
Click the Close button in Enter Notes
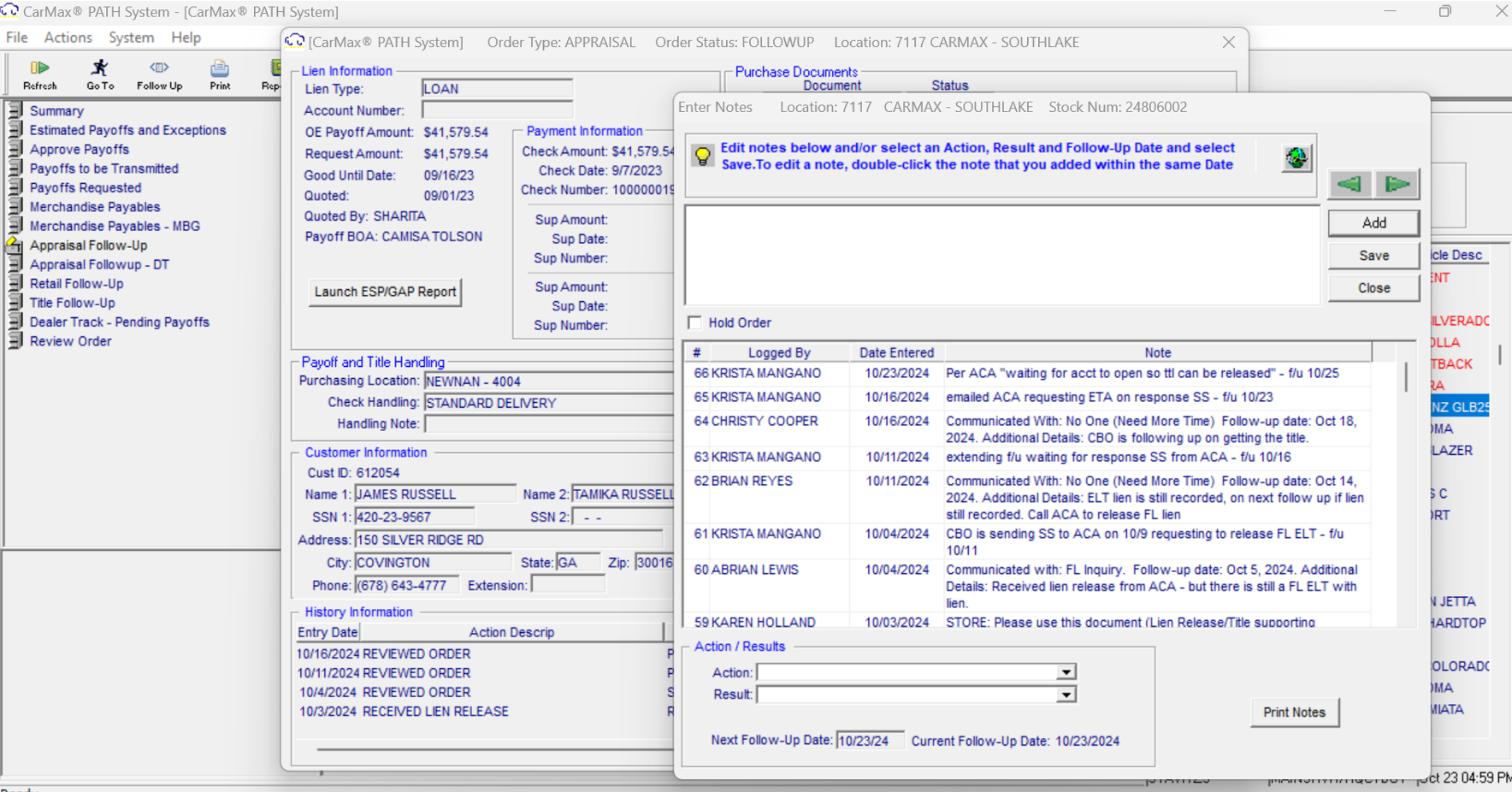point(1373,288)
